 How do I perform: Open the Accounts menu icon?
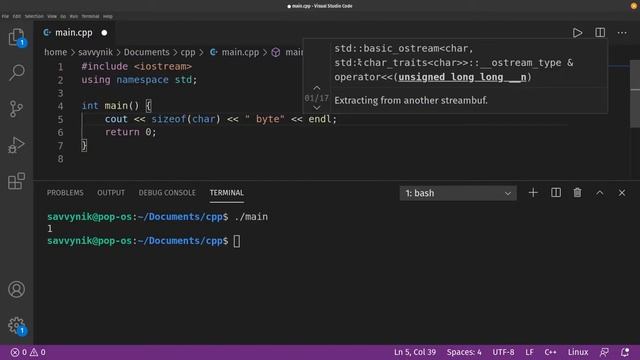click(x=16, y=289)
